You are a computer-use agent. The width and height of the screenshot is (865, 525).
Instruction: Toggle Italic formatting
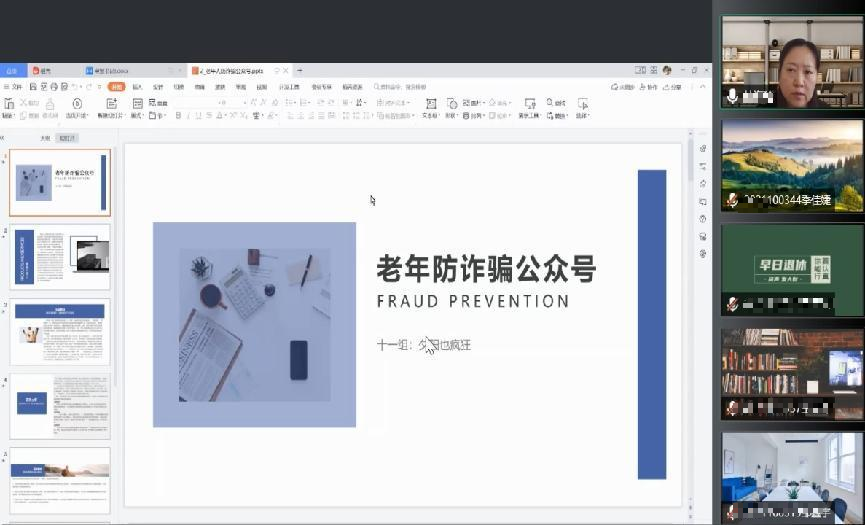[x=189, y=116]
